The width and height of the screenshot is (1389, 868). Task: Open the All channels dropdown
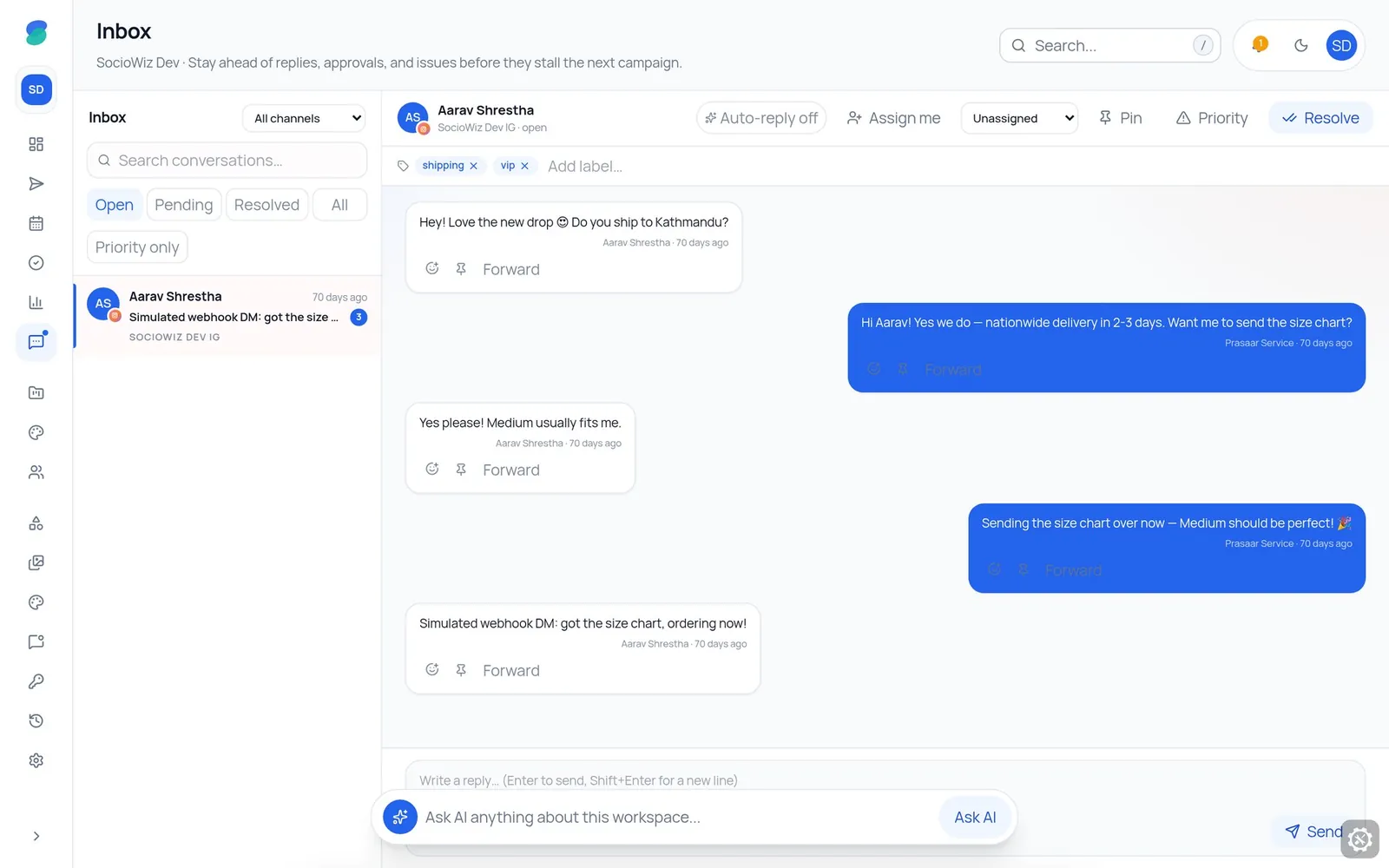coord(304,118)
